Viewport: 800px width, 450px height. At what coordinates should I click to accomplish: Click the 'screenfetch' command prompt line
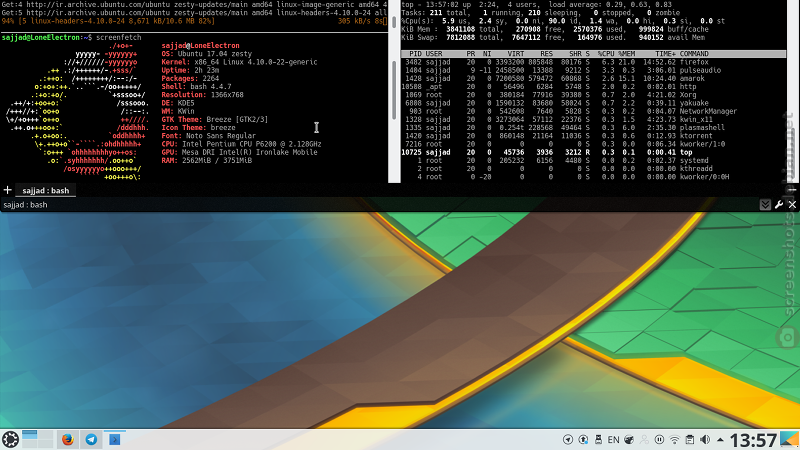71,37
